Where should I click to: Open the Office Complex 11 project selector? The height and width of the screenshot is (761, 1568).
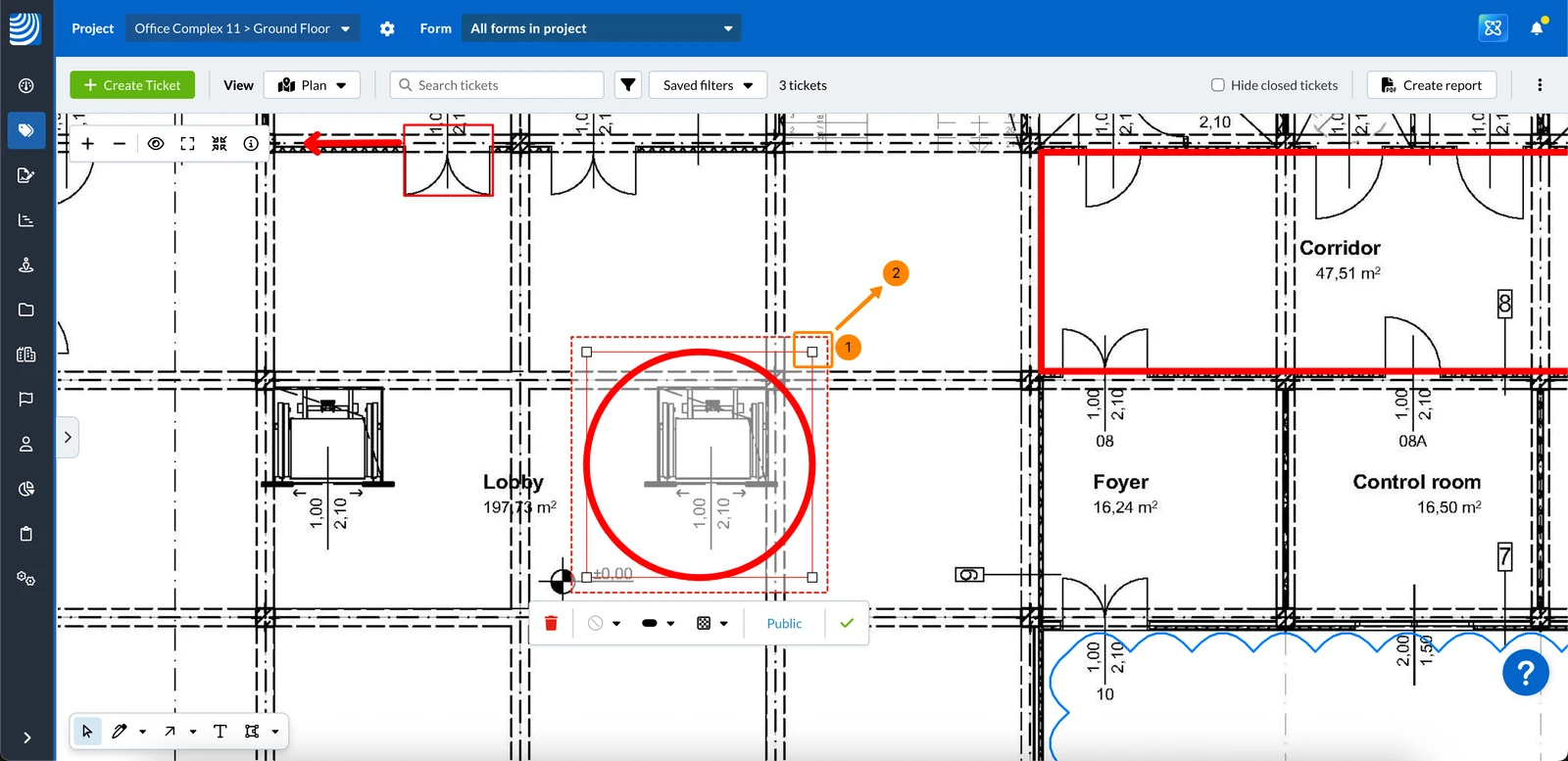[x=242, y=28]
